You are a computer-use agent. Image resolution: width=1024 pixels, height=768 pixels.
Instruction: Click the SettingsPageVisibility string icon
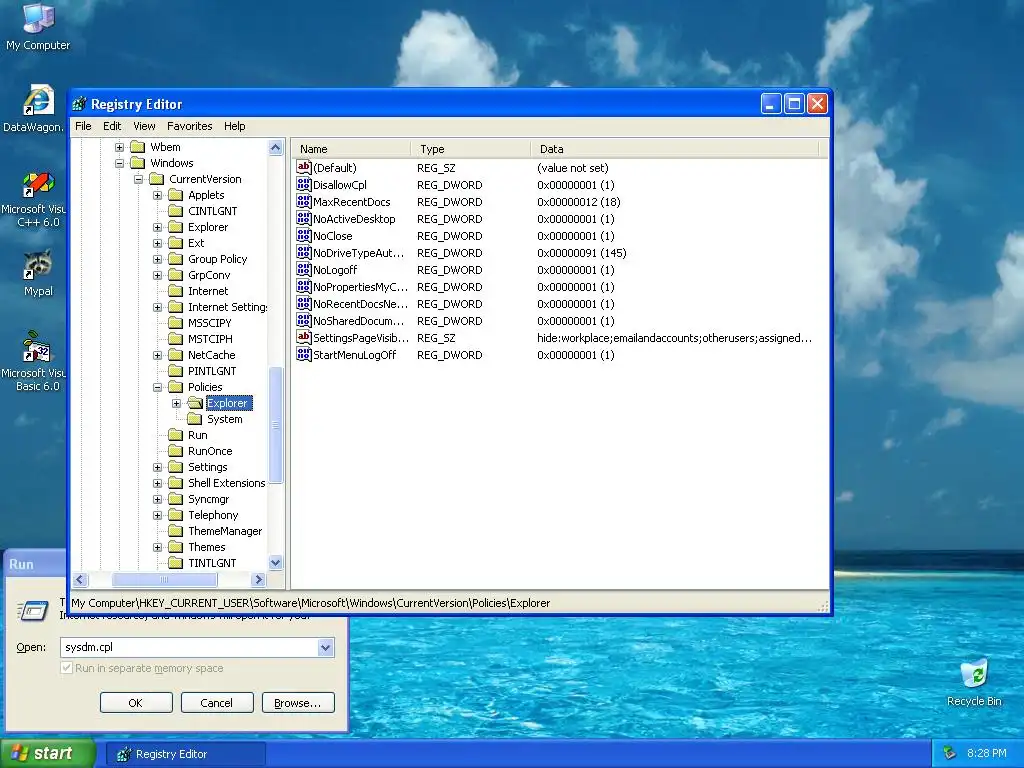(x=304, y=338)
